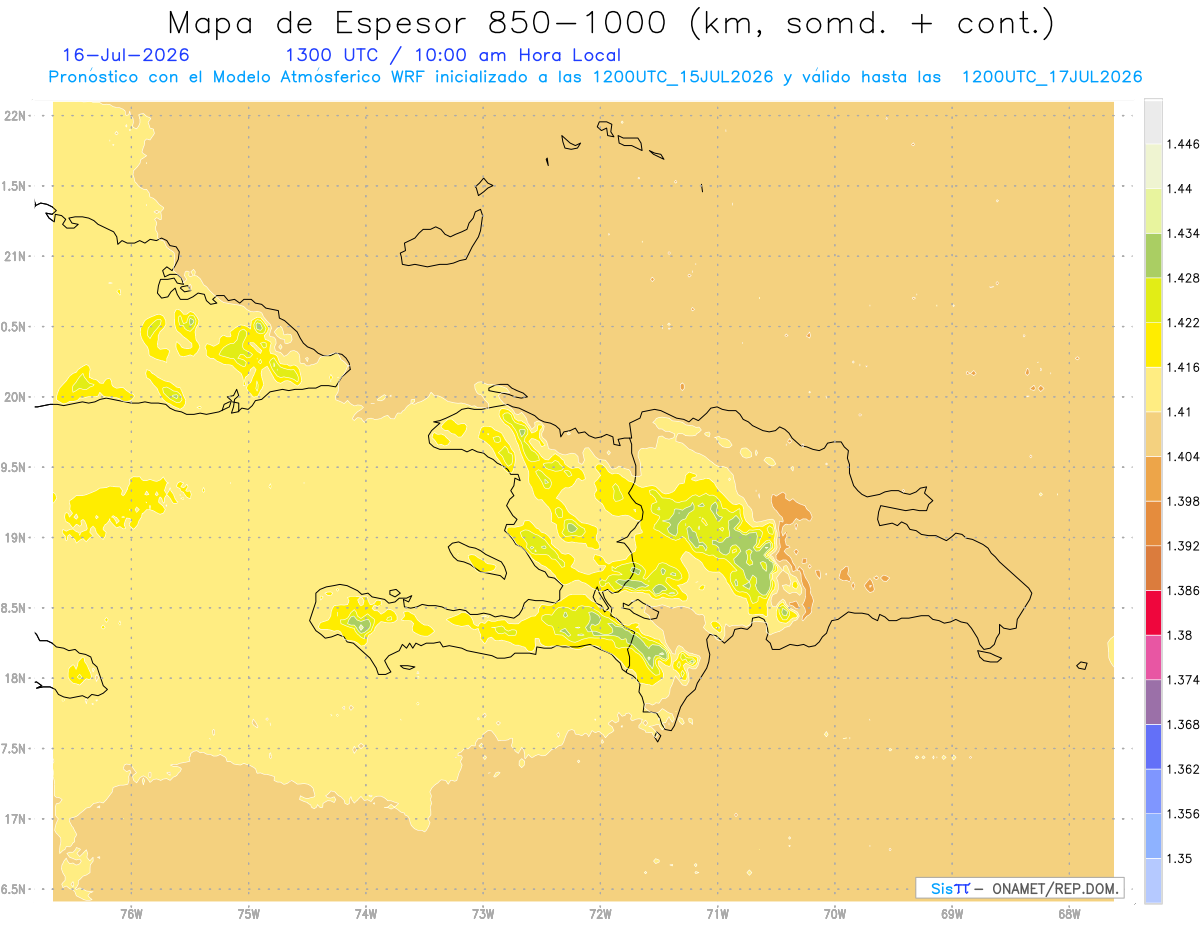Click the legend value '1.368'
1200x927 pixels.
point(1182,725)
